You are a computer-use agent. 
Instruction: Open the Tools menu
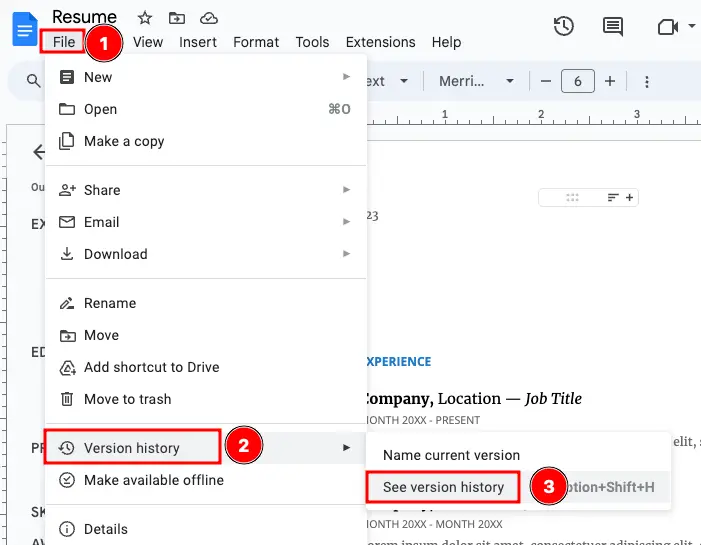point(312,42)
